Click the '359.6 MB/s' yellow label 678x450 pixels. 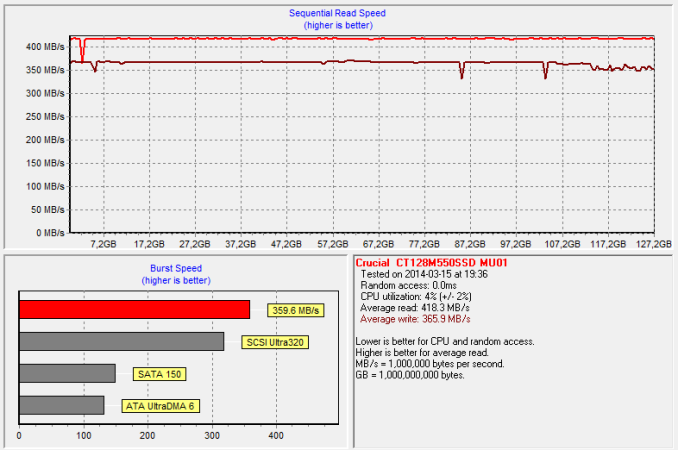point(296,310)
